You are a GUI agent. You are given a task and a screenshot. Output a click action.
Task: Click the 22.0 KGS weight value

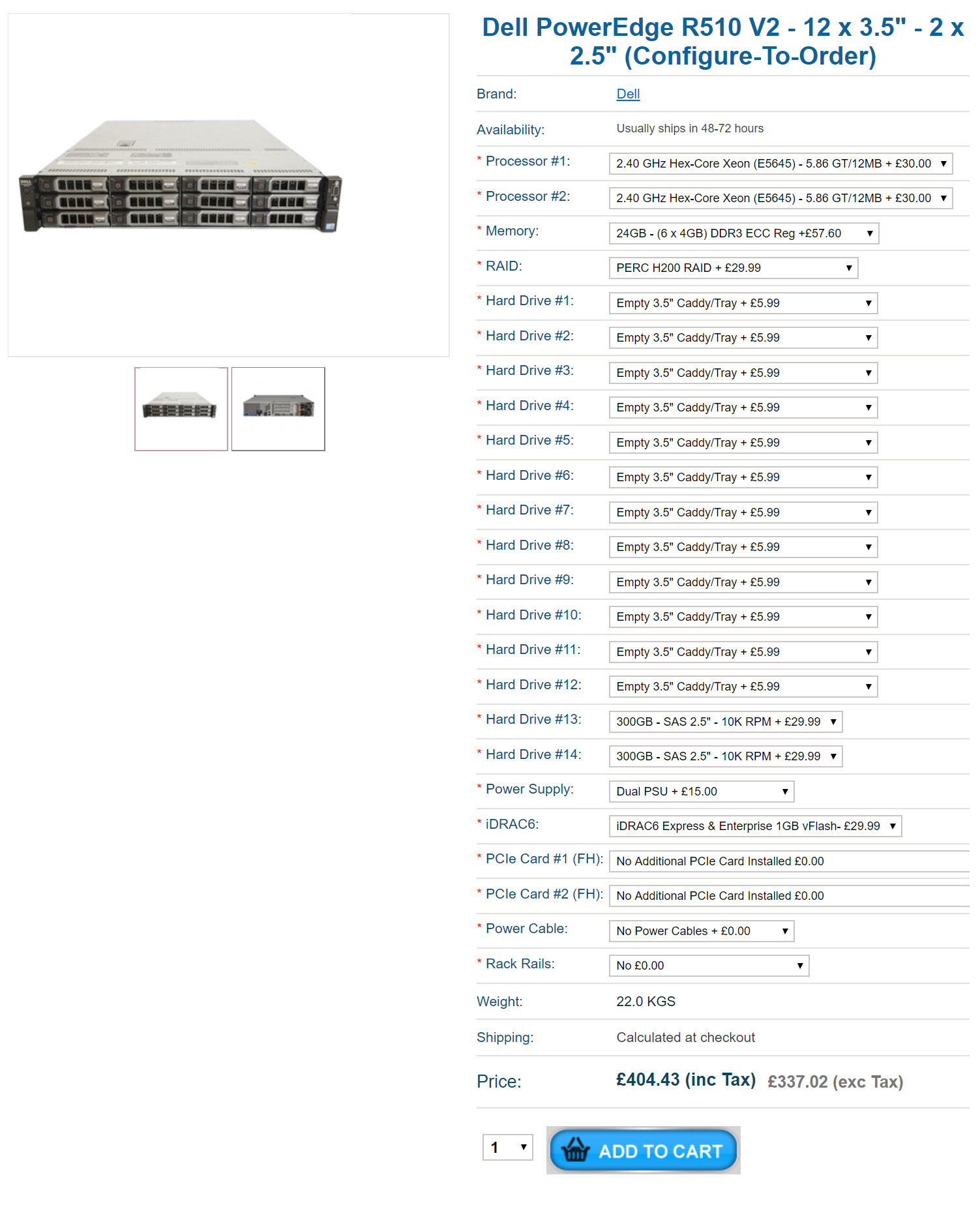(646, 1002)
